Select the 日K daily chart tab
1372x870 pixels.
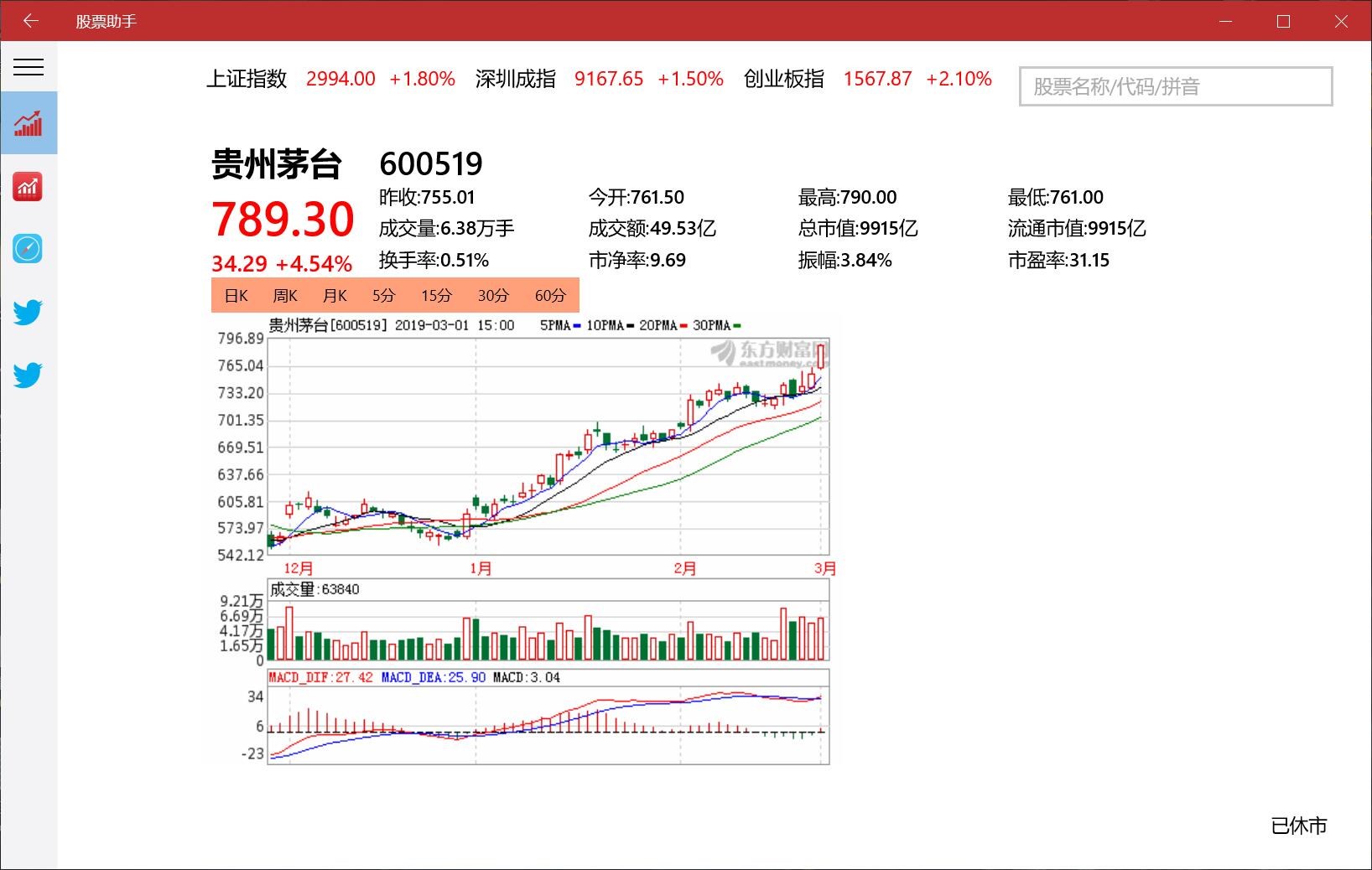(235, 295)
